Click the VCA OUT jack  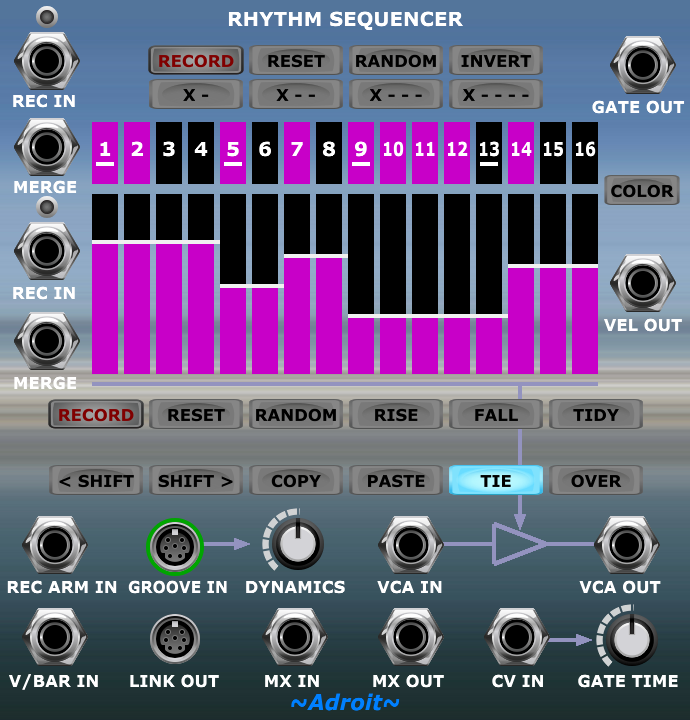click(627, 545)
